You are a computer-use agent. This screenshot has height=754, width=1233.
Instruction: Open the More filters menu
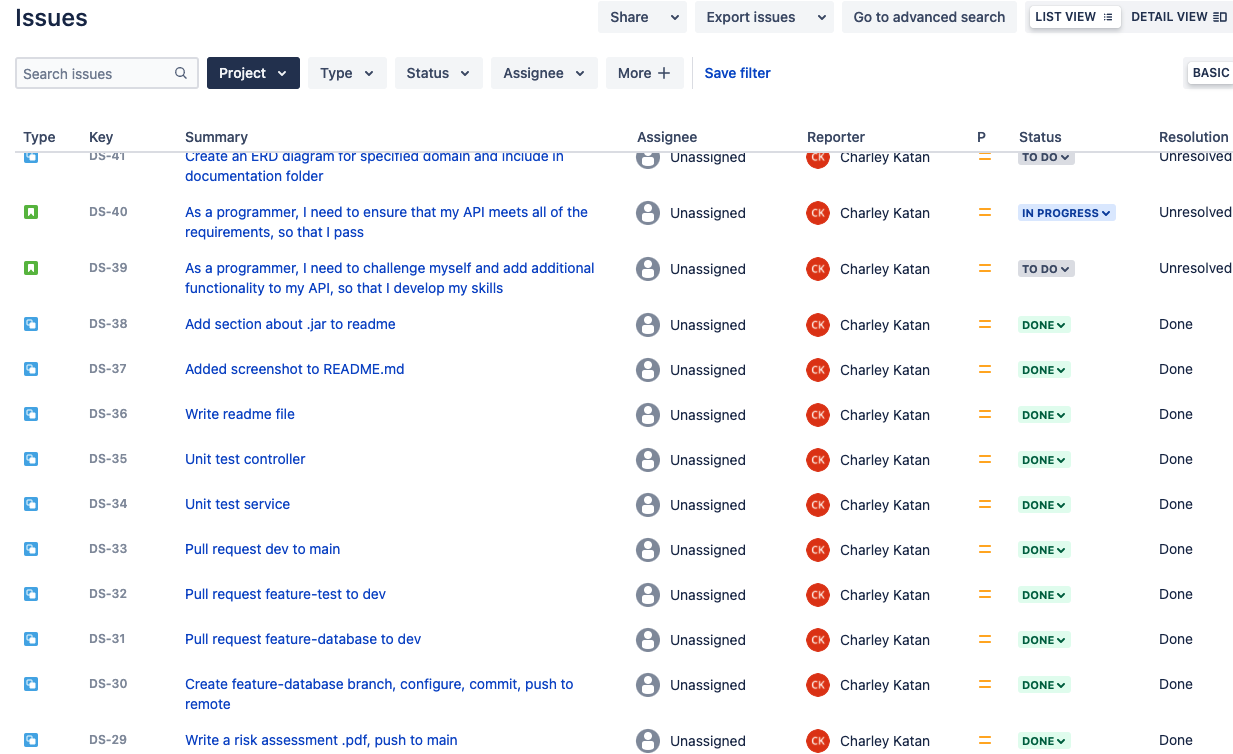tap(645, 72)
